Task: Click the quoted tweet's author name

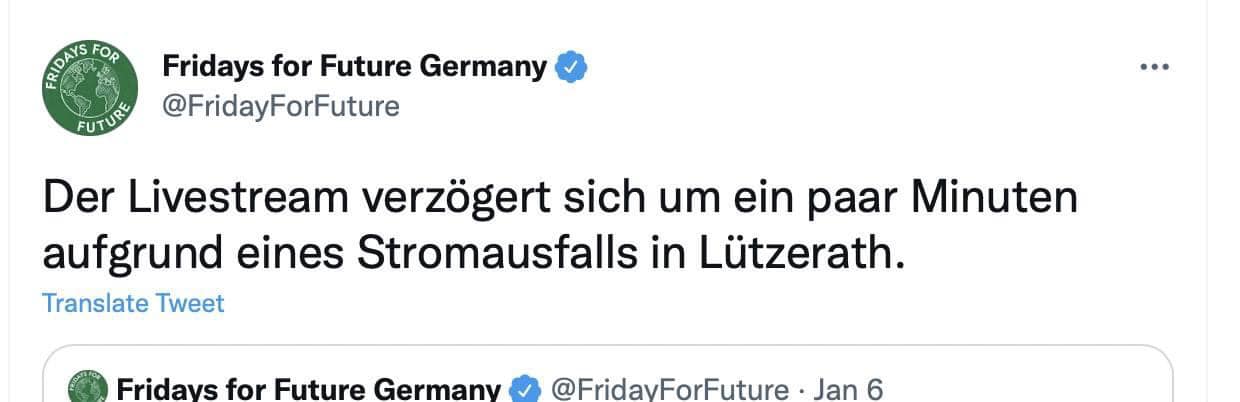Action: click(x=308, y=389)
